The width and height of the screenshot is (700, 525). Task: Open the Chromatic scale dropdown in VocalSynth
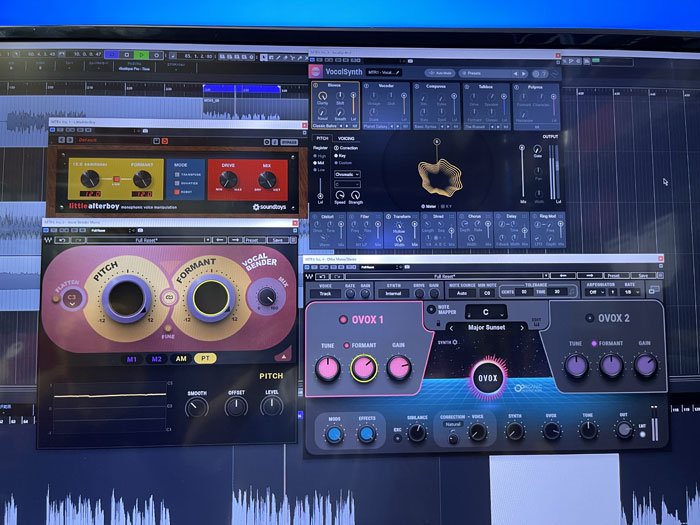point(347,174)
